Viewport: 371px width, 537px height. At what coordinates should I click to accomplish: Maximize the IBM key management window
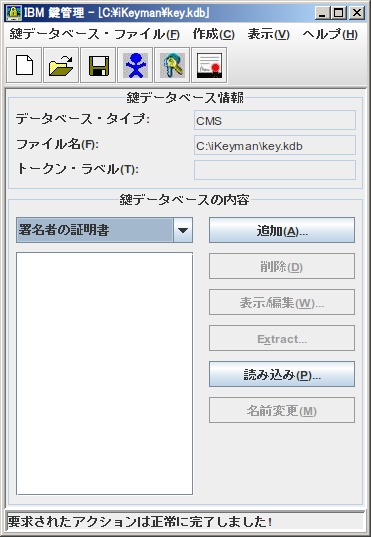tap(339, 13)
